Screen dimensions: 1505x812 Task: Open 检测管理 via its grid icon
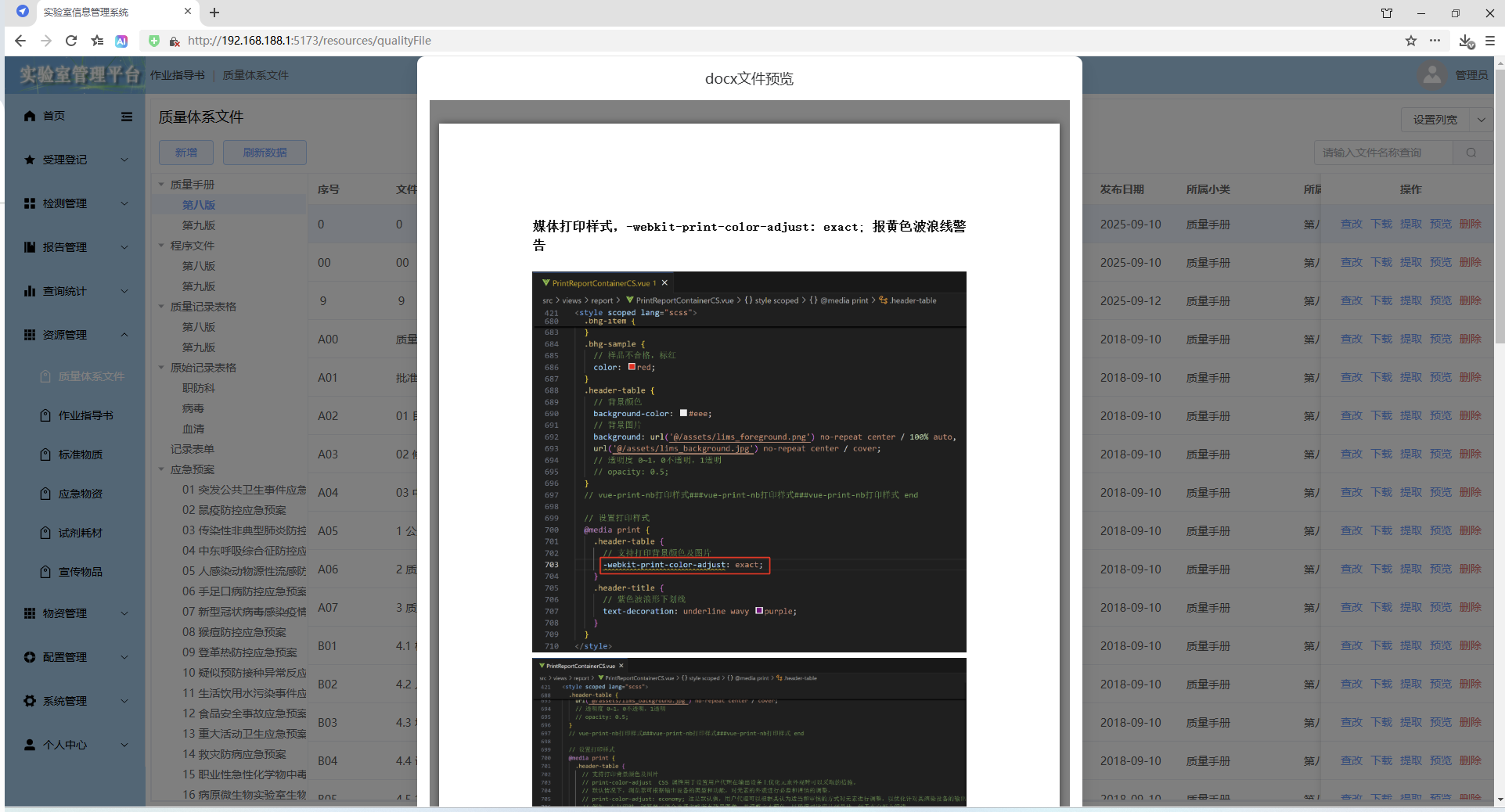point(29,203)
